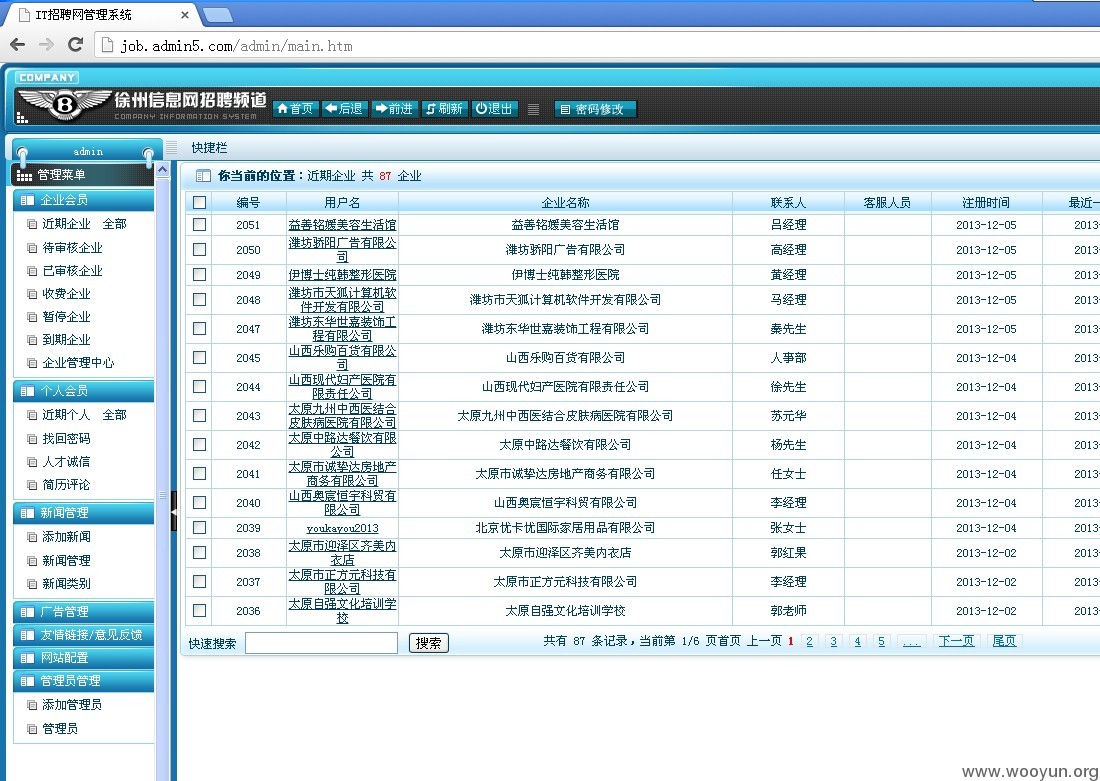This screenshot has width=1100, height=781.
Task: Expand the 网站配置 section
Action: (x=83, y=658)
